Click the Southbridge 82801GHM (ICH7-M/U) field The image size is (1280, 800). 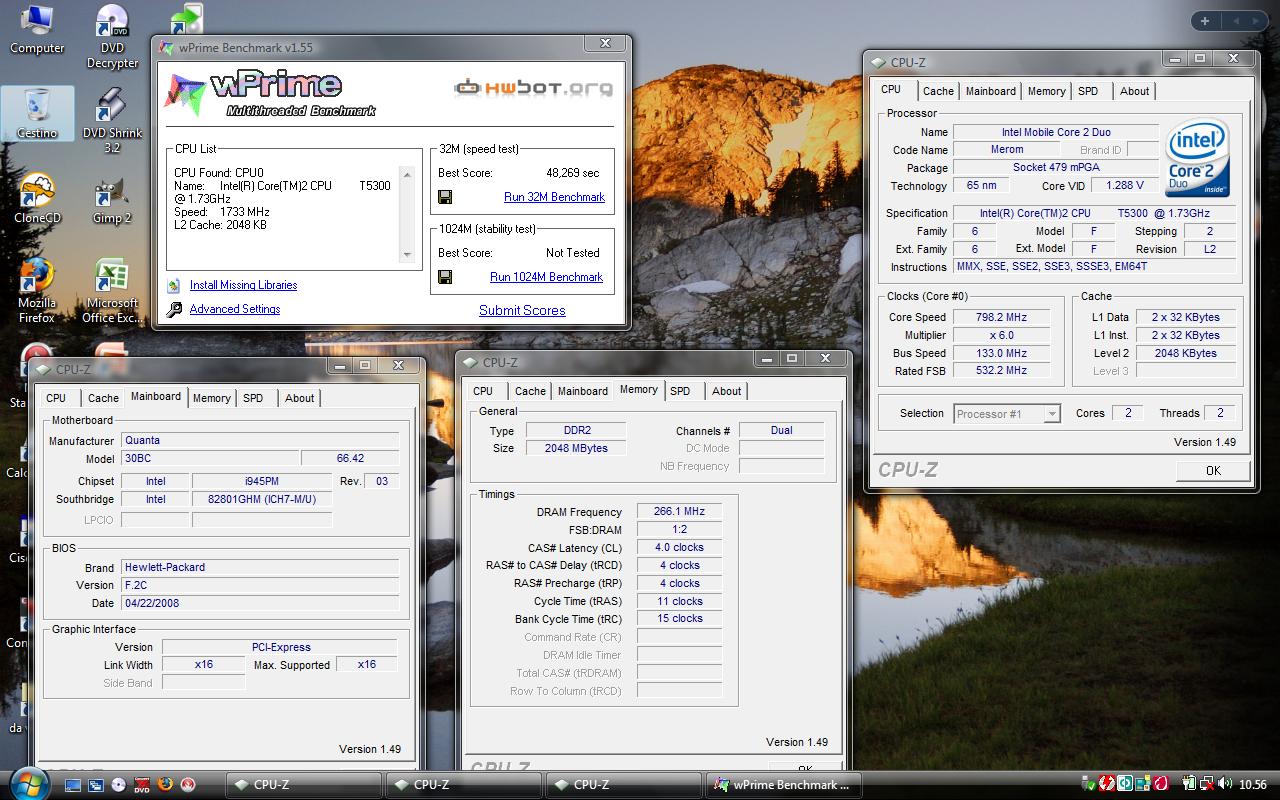(x=262, y=499)
